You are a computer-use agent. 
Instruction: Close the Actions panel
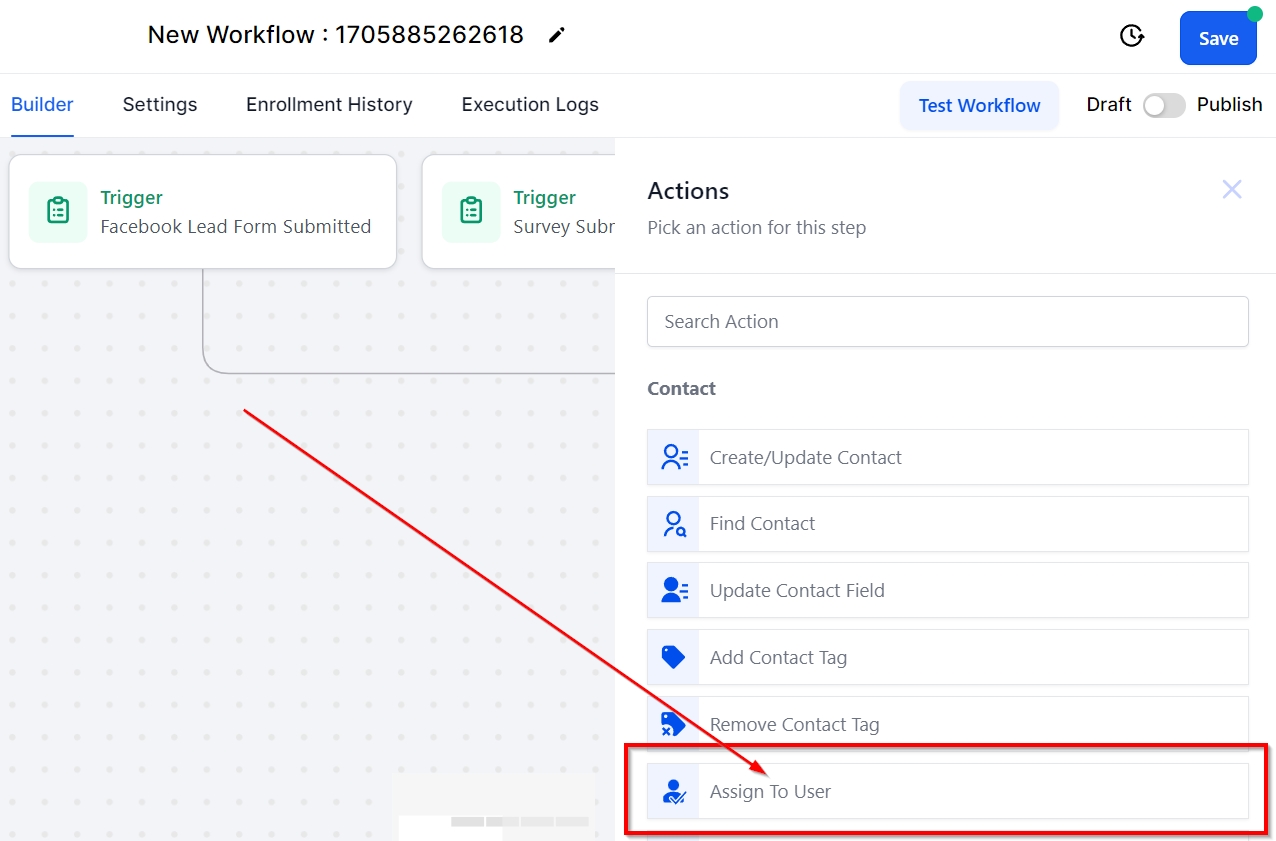tap(1232, 190)
